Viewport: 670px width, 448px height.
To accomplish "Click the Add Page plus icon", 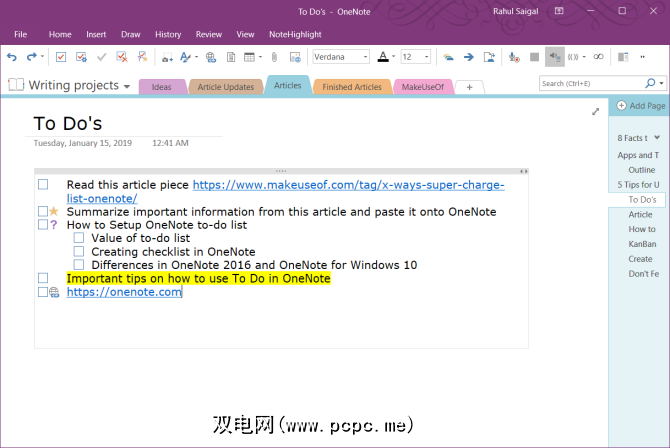I will point(622,105).
